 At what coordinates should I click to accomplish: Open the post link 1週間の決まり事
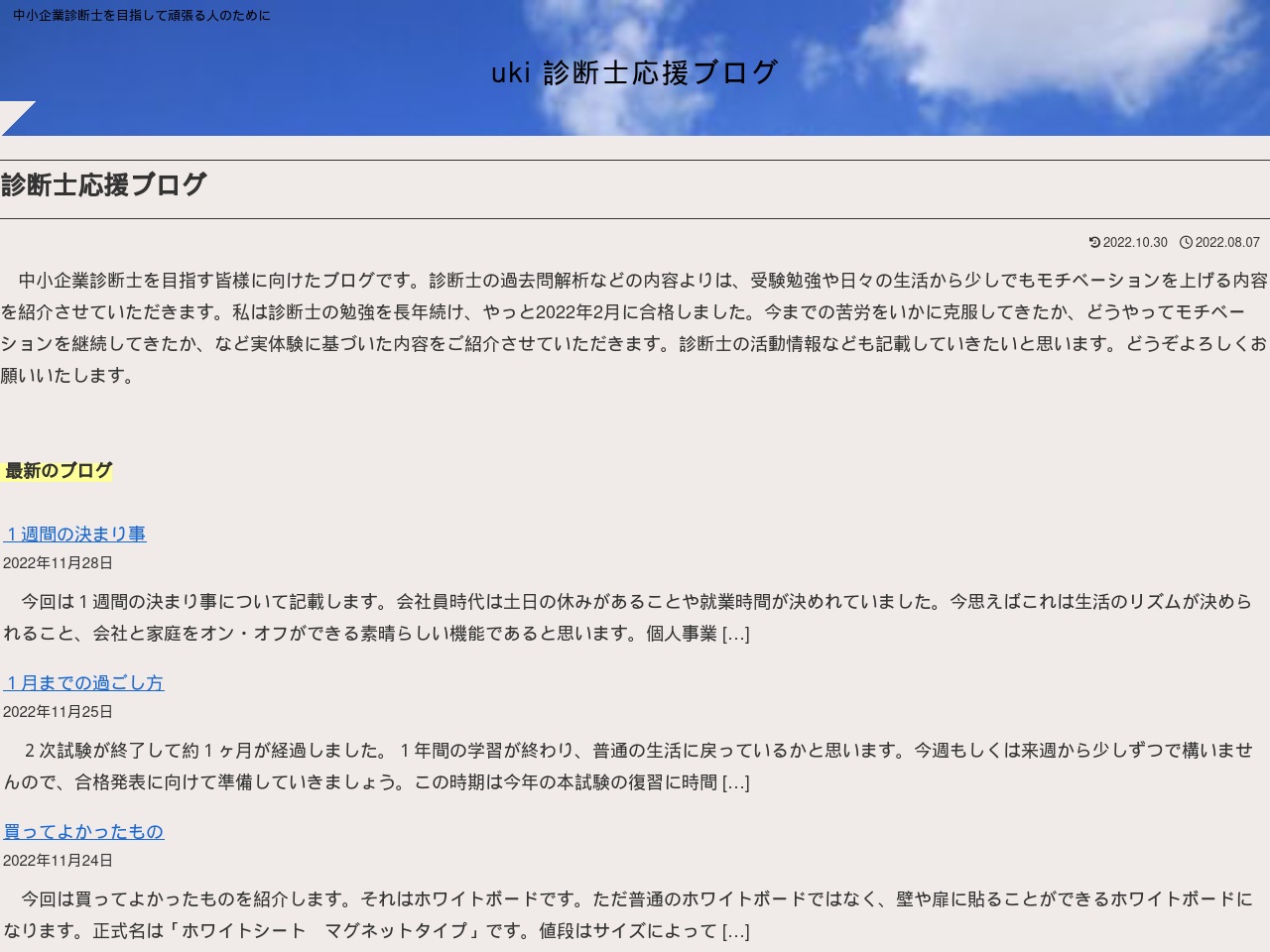click(x=74, y=535)
